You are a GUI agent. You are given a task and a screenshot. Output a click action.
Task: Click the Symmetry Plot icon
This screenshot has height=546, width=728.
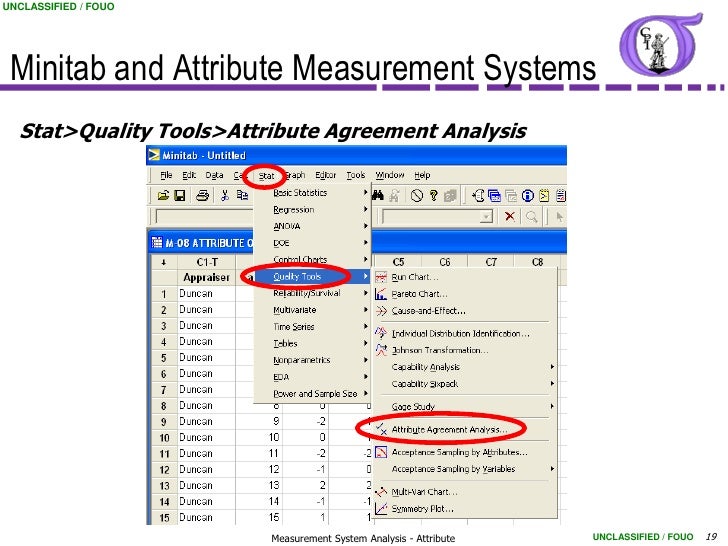coord(381,508)
